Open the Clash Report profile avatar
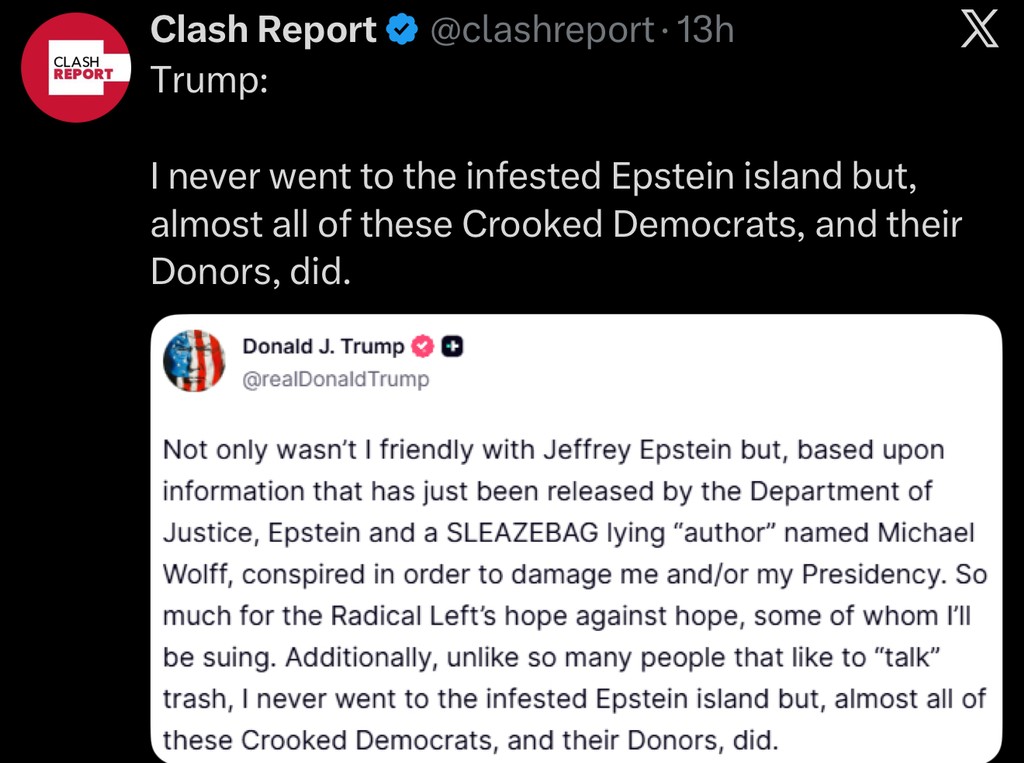Image resolution: width=1024 pixels, height=763 pixels. (x=76, y=67)
